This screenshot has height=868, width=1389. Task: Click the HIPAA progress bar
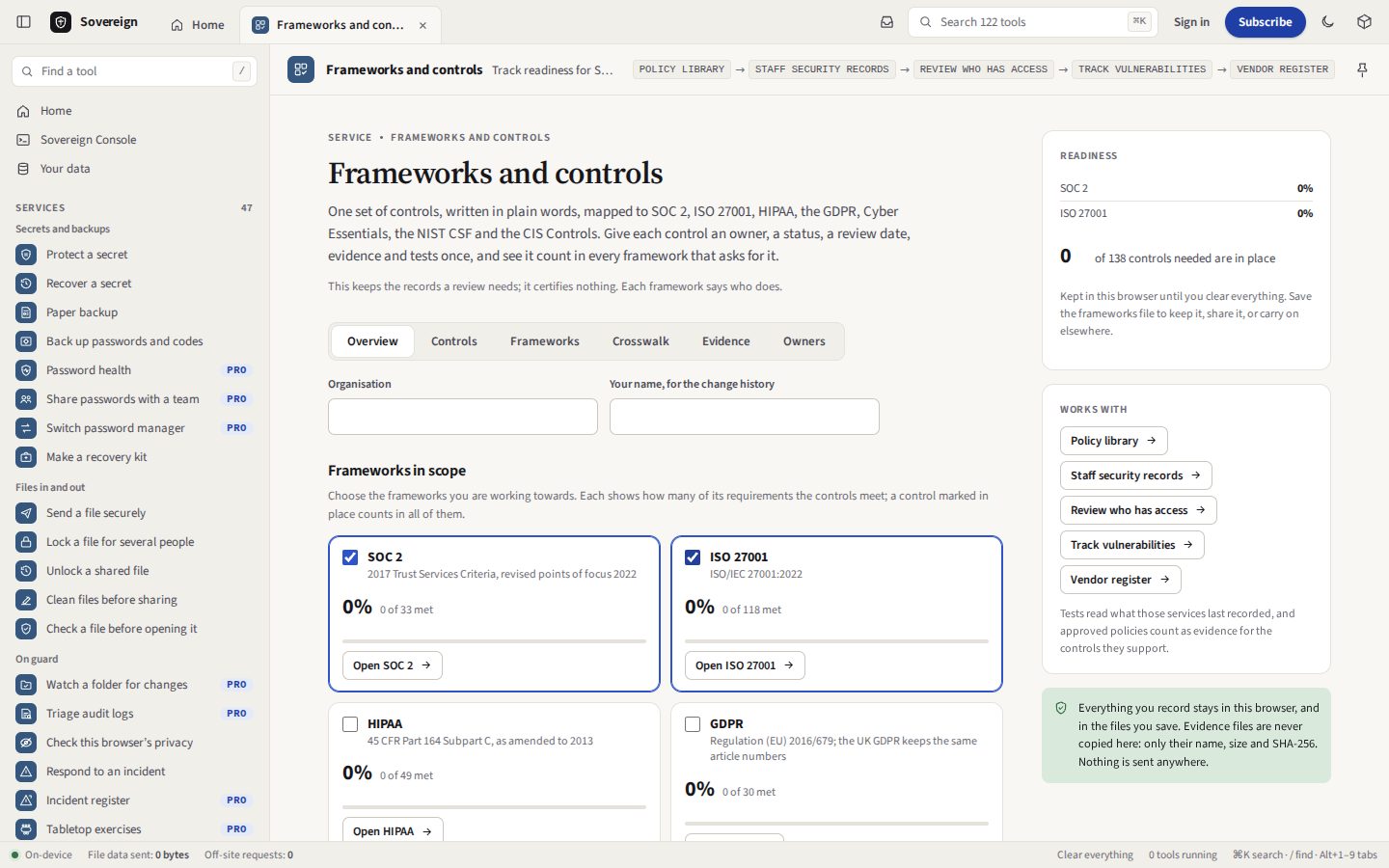point(494,806)
